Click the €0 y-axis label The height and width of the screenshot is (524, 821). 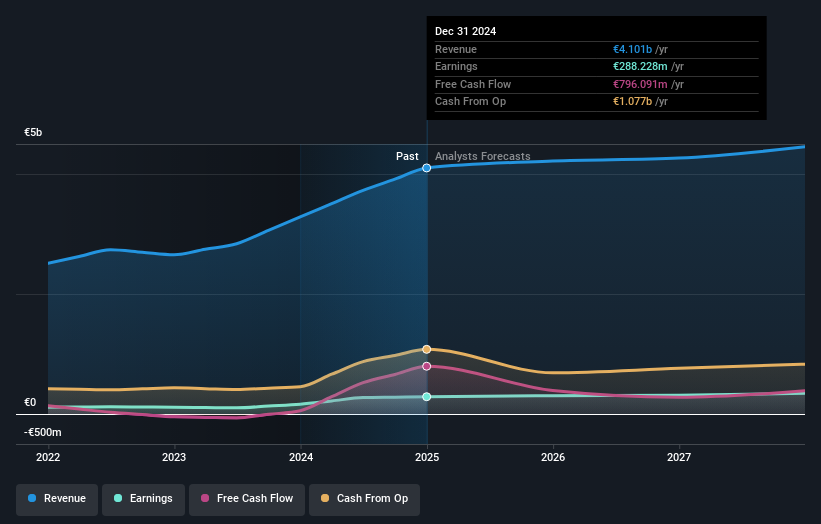(30, 403)
